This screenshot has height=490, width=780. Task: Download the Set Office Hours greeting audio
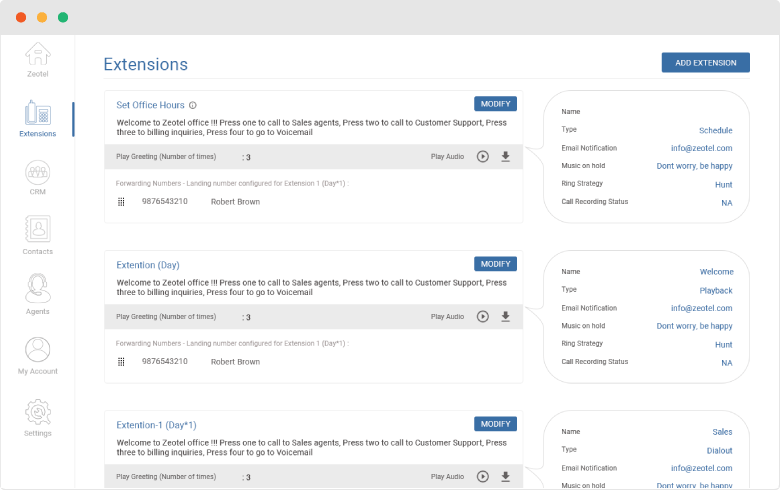pyautogui.click(x=506, y=157)
